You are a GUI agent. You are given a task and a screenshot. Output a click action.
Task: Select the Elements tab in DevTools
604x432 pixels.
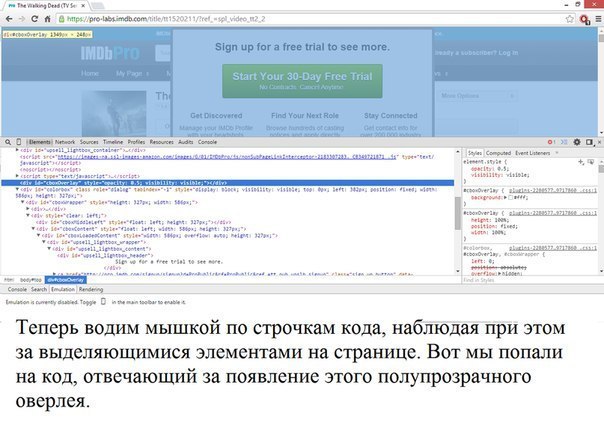40,142
